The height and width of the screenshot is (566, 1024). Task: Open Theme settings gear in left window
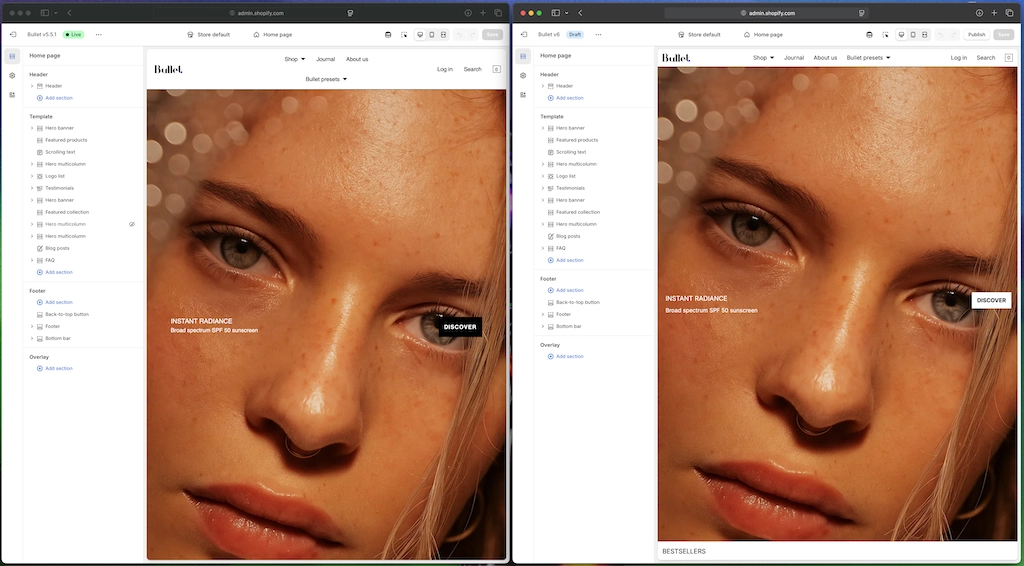(12, 76)
